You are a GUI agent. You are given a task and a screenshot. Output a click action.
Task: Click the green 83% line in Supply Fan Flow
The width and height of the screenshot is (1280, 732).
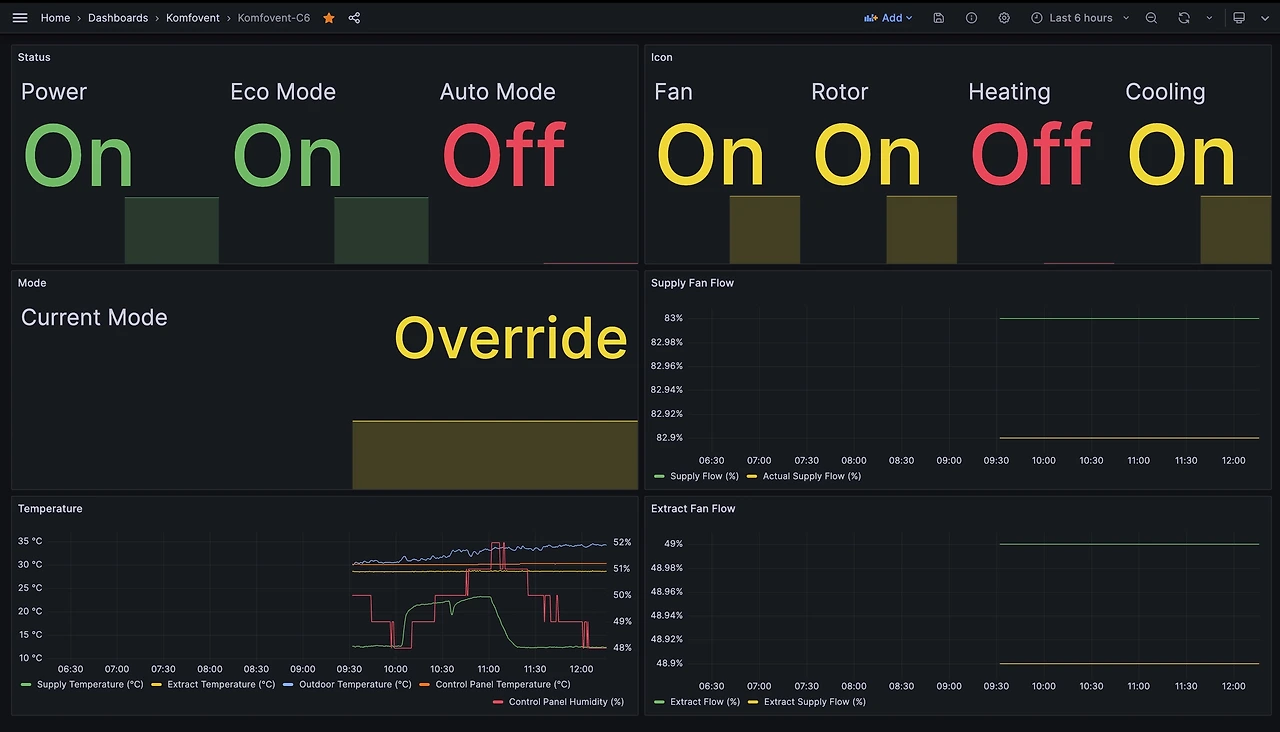[1129, 318]
